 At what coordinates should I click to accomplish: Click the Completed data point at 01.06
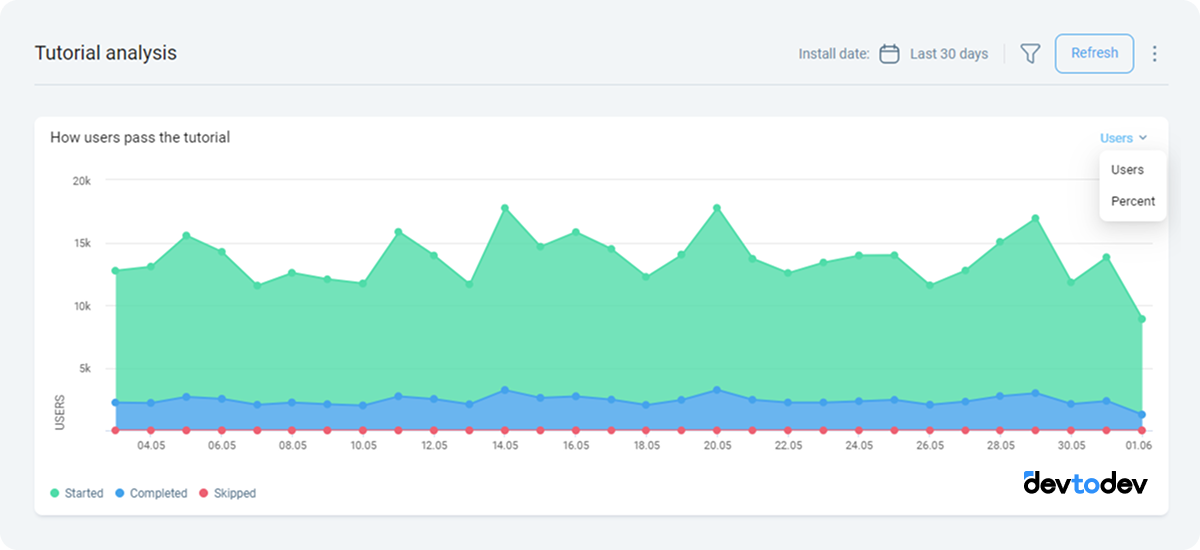1142,415
